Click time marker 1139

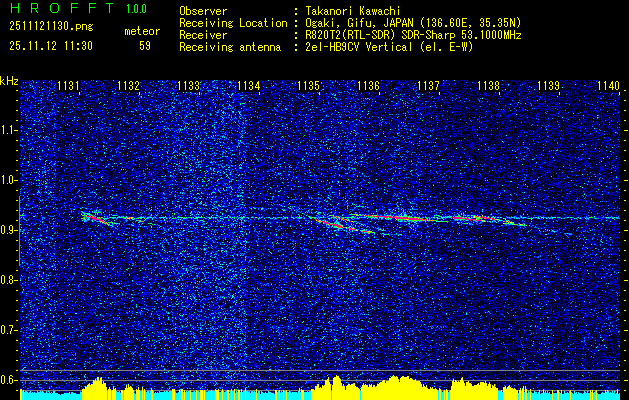coord(548,86)
